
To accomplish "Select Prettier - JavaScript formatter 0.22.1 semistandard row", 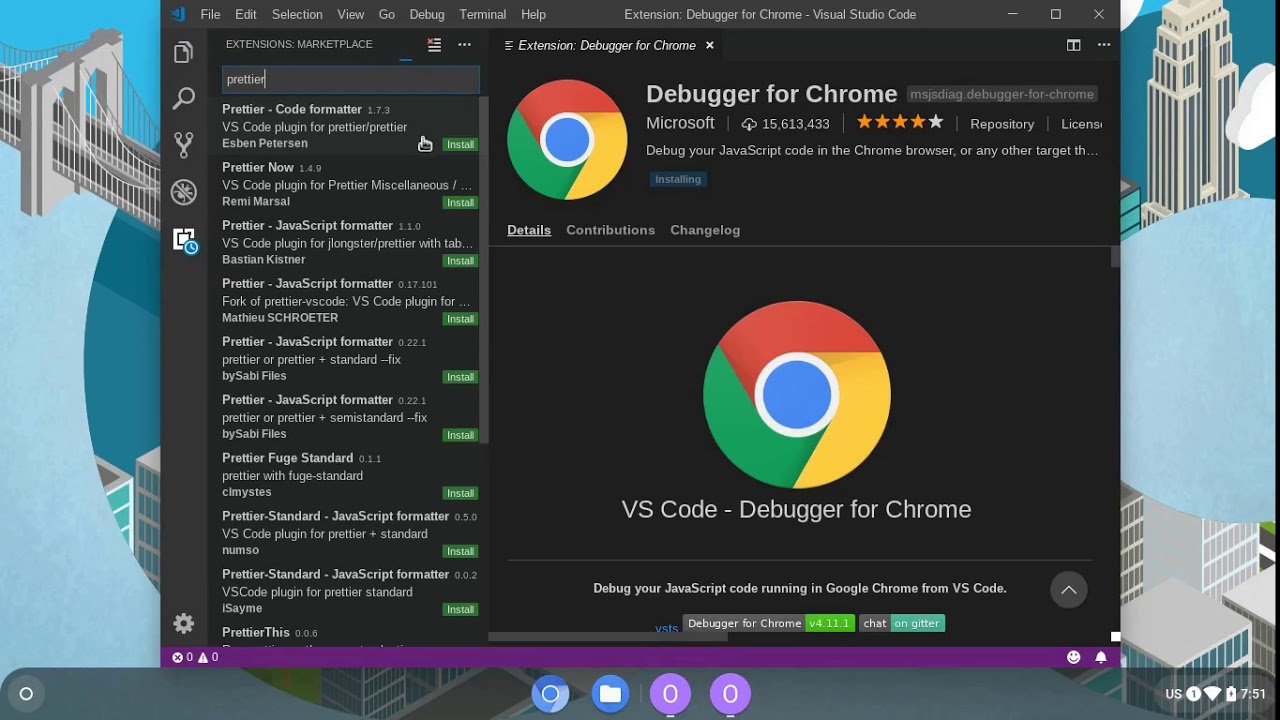I will [x=344, y=416].
